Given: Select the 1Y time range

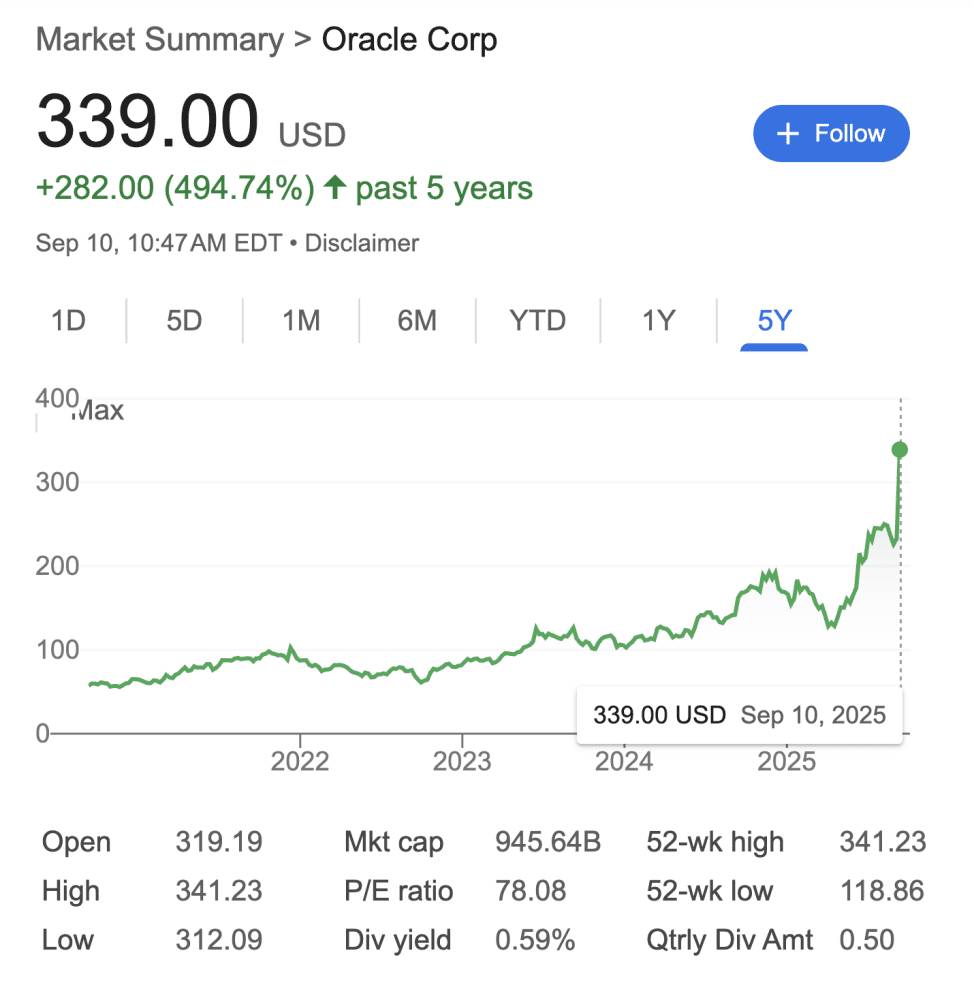Looking at the screenshot, I should pos(659,321).
